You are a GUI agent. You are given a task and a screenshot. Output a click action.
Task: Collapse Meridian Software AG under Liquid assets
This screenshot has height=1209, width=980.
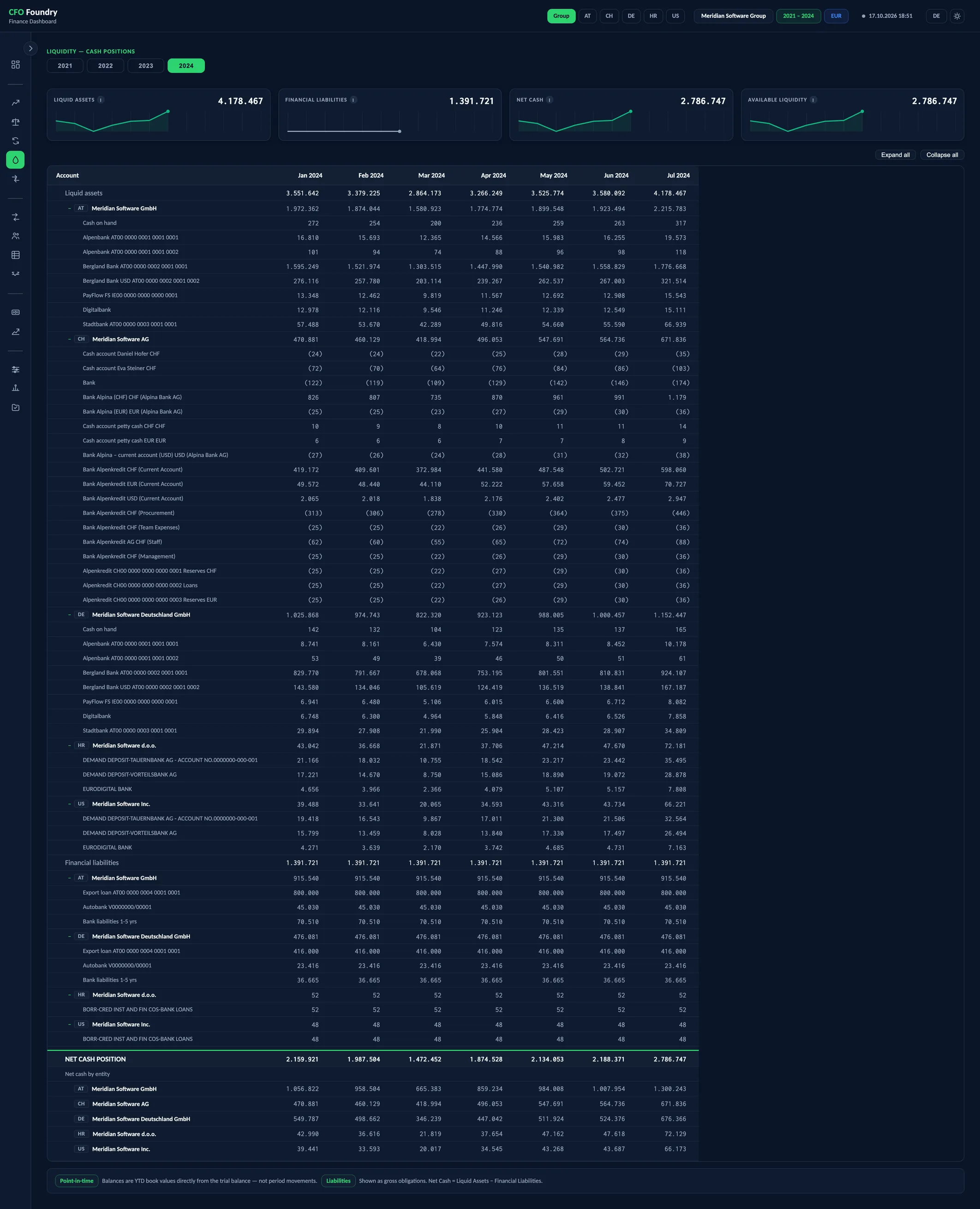click(69, 339)
